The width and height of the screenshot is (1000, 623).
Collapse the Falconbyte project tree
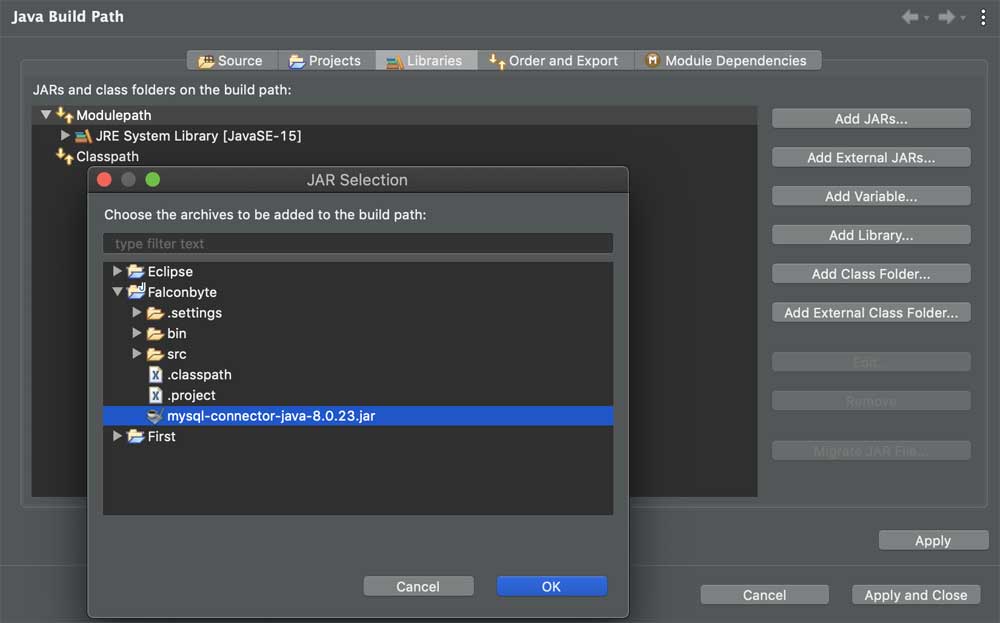click(120, 292)
